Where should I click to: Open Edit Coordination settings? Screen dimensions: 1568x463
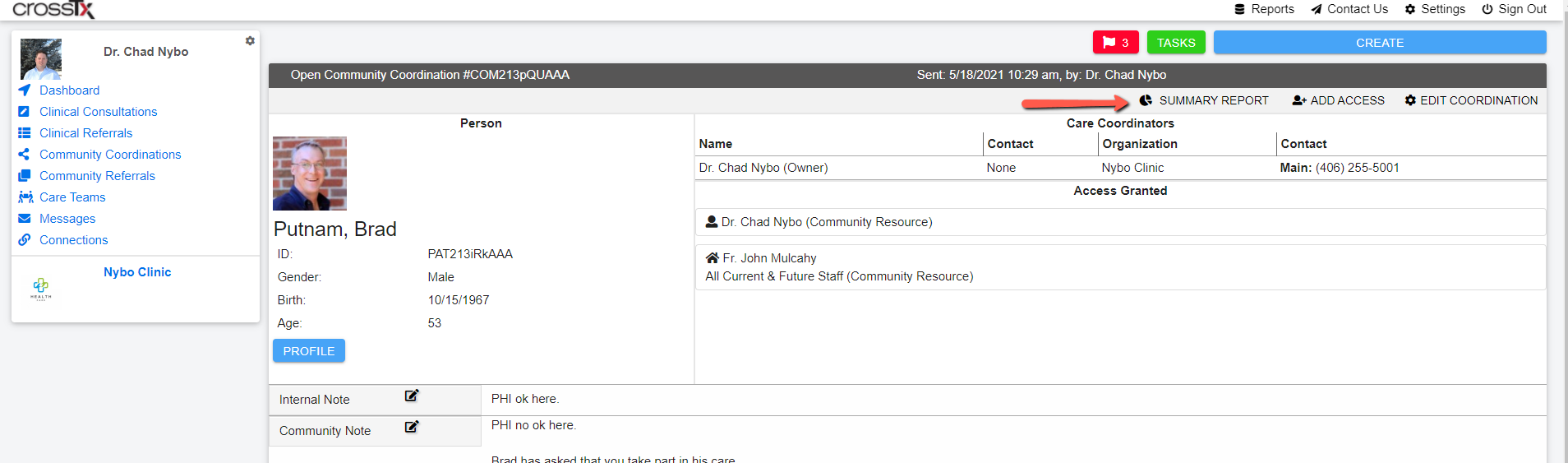[1471, 100]
